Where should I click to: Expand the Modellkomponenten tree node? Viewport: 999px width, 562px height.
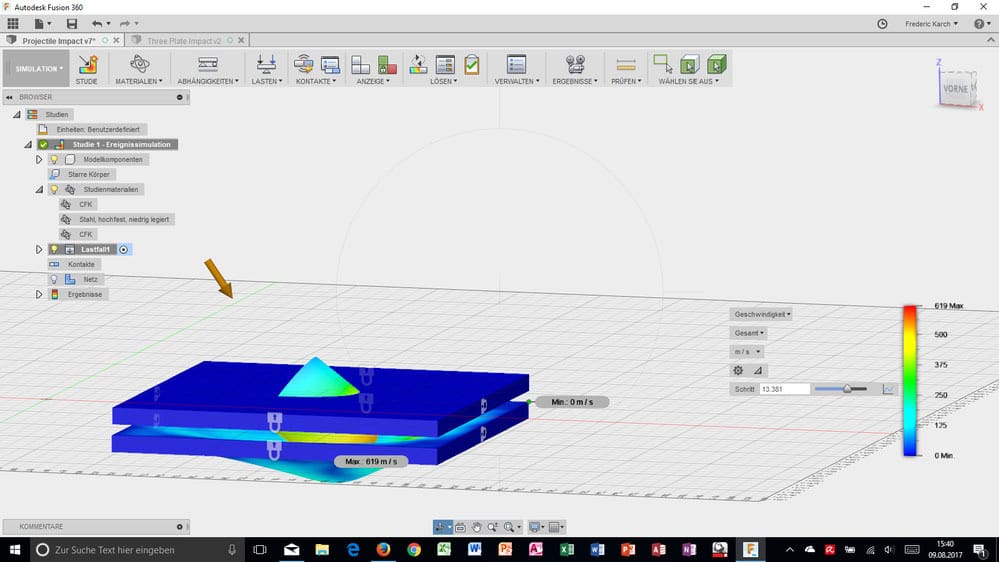39,159
